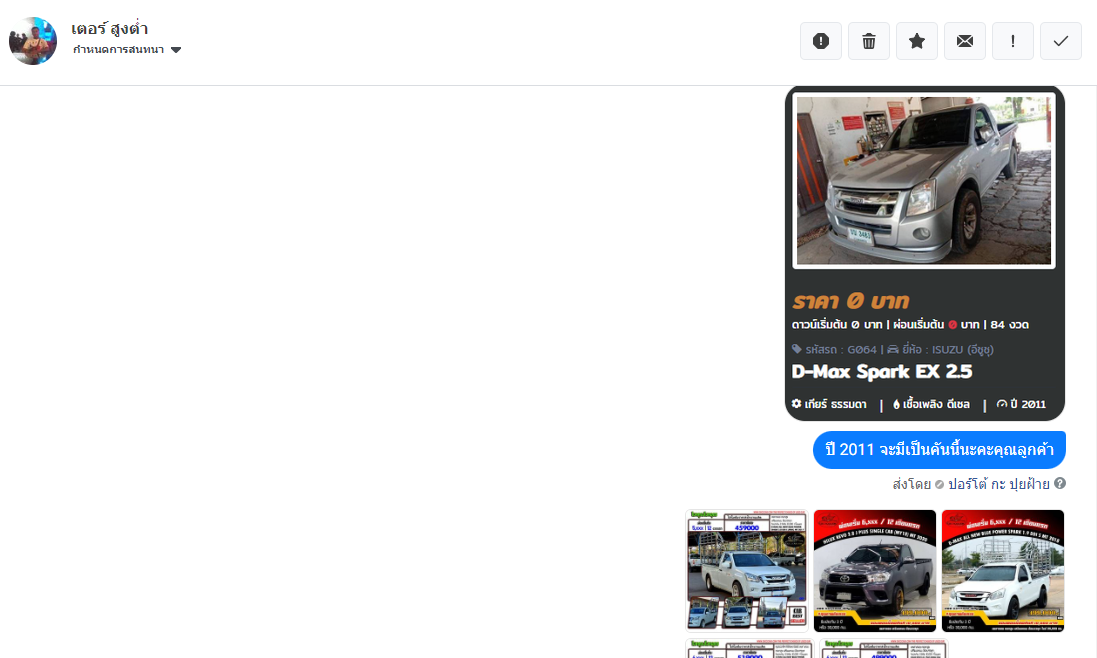Open the silver Isuzu D-Max car photo

tap(923, 180)
